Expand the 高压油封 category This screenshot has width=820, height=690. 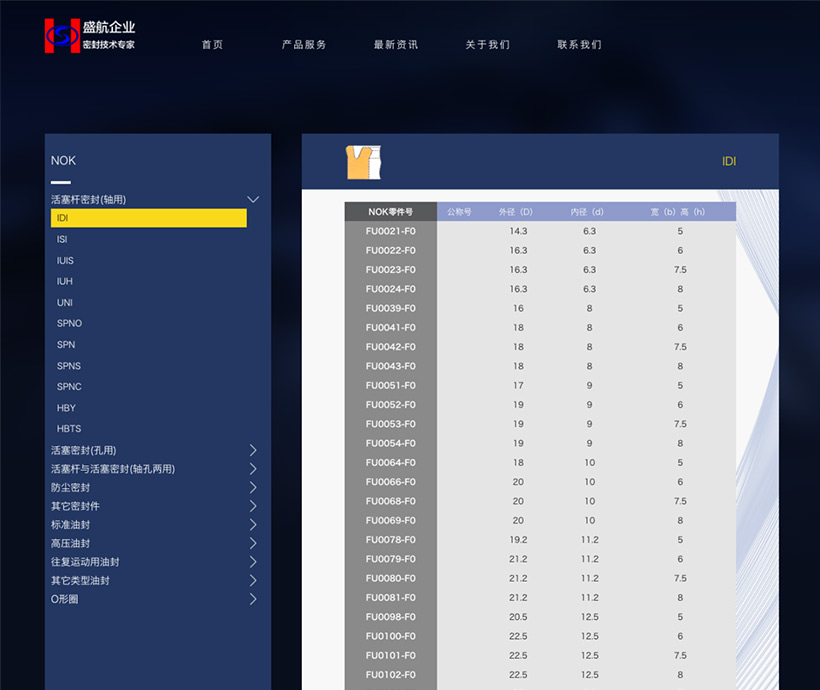click(x=253, y=544)
